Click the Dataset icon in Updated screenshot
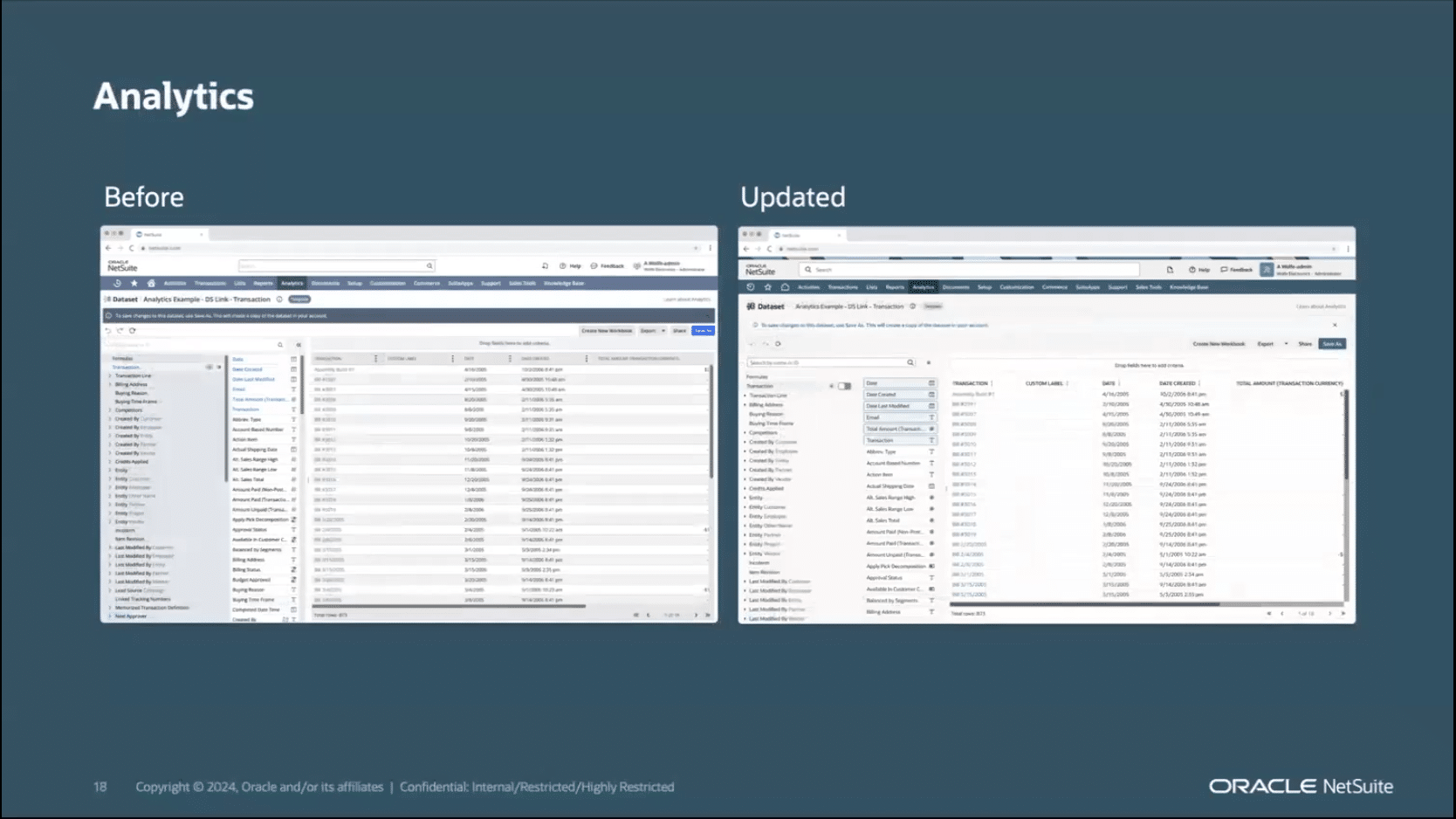The height and width of the screenshot is (819, 1456). (751, 306)
